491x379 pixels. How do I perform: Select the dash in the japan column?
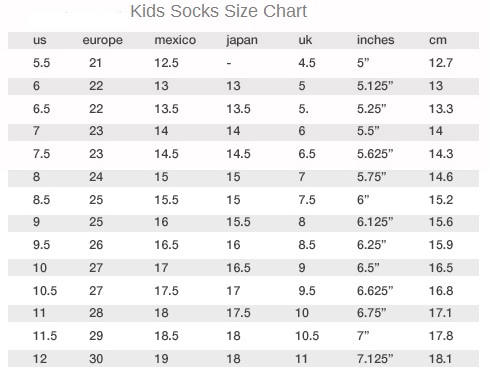[229, 63]
